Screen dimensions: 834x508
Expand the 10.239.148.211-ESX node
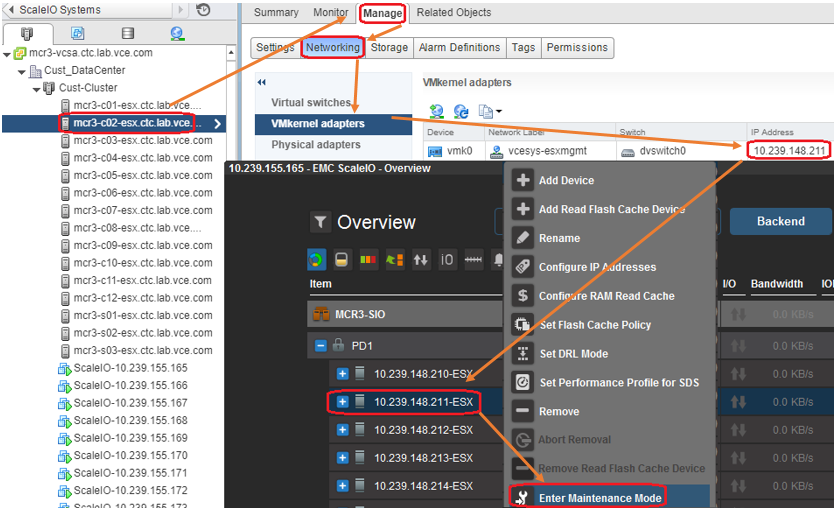[343, 402]
